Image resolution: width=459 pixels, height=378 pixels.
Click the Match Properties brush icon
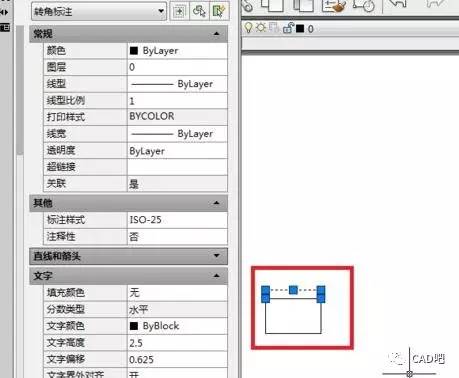[x=334, y=6]
